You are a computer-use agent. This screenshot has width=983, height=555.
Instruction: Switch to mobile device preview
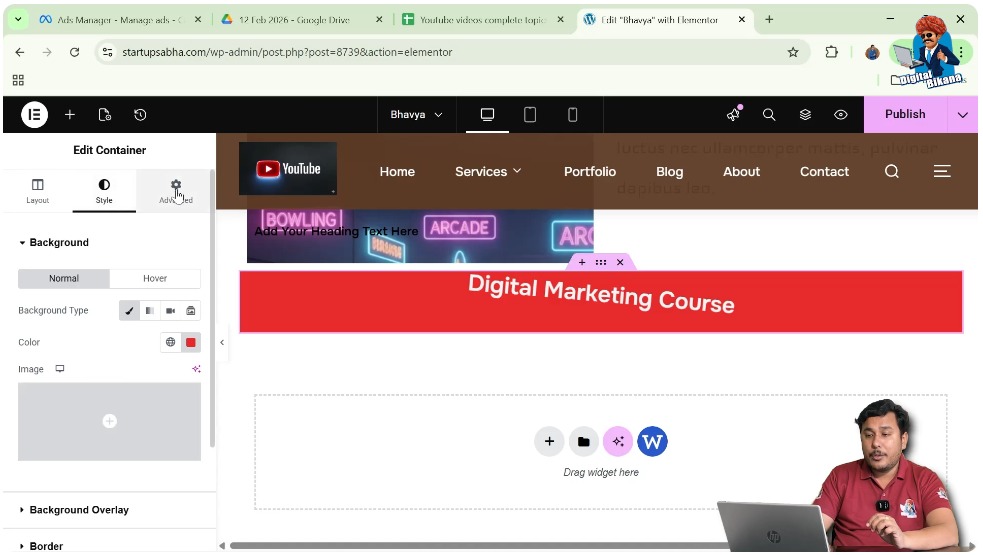pos(572,115)
